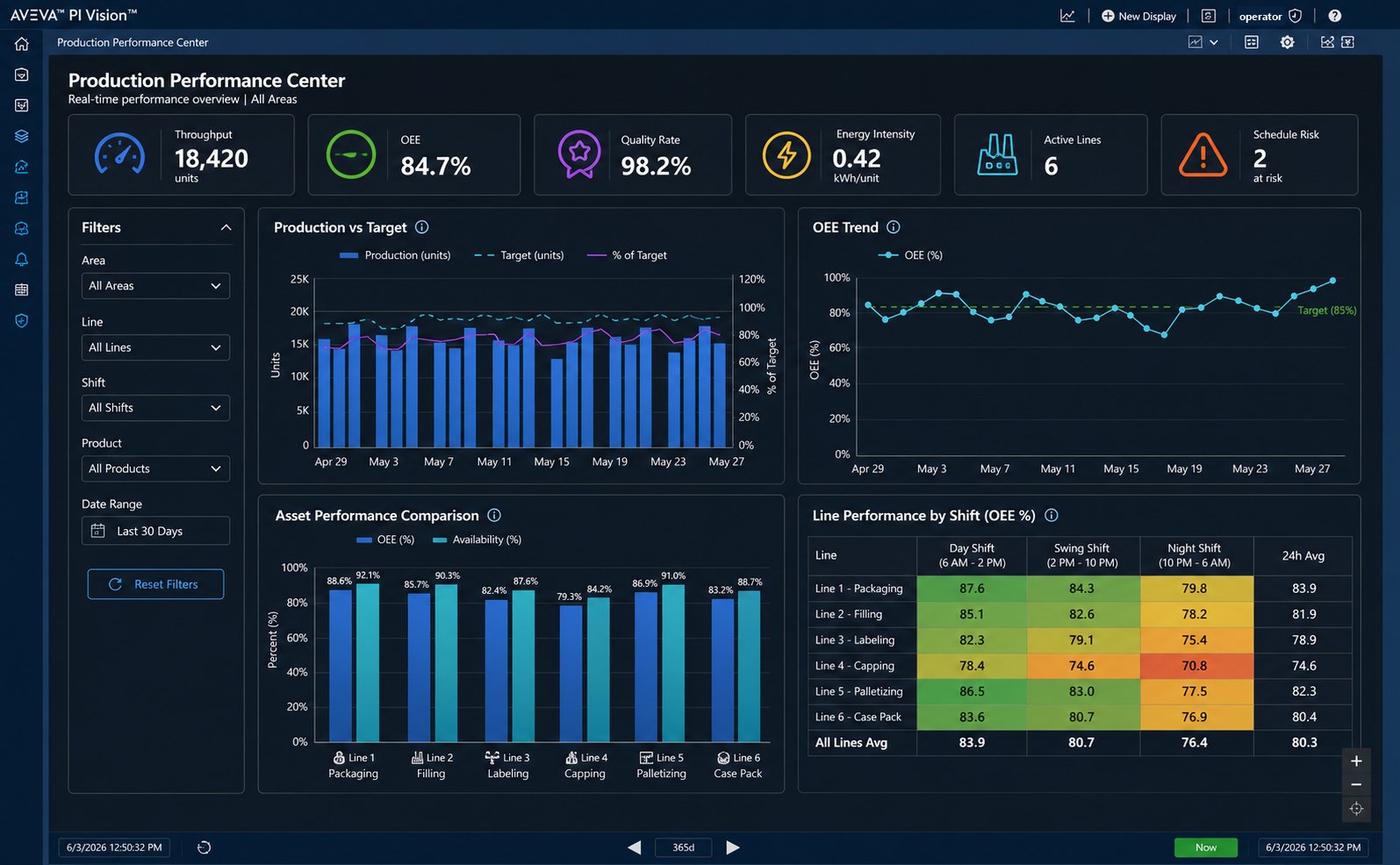Image resolution: width=1400 pixels, height=865 pixels.
Task: Click the sync icon left of operator
Action: (x=1209, y=16)
